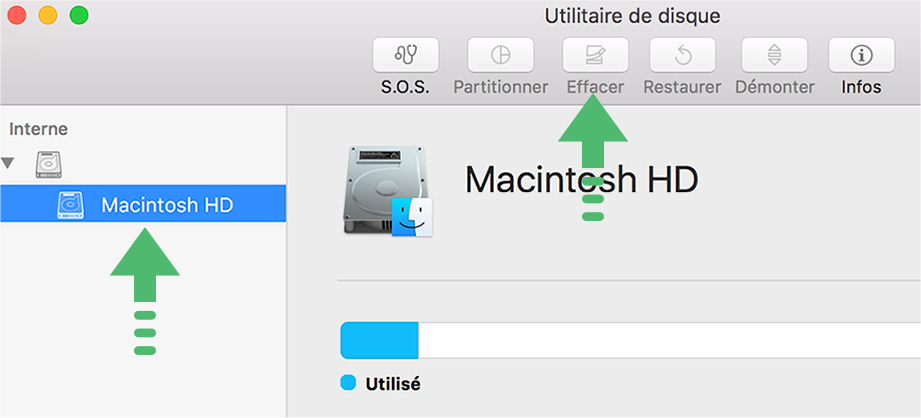This screenshot has height=418, width=921.
Task: Click the Macintosh HD drive icon in sidebar
Action: coord(70,205)
